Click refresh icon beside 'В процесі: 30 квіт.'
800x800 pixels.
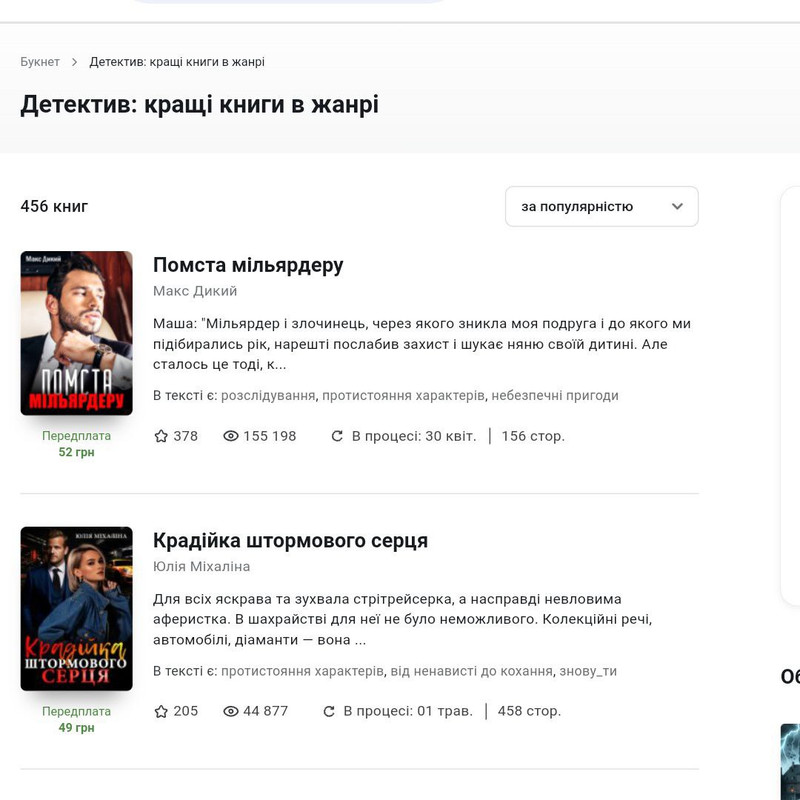(x=337, y=436)
